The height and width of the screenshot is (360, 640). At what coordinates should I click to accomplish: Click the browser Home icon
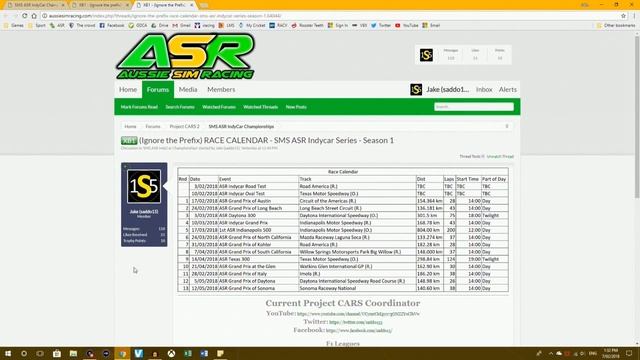pos(34,16)
